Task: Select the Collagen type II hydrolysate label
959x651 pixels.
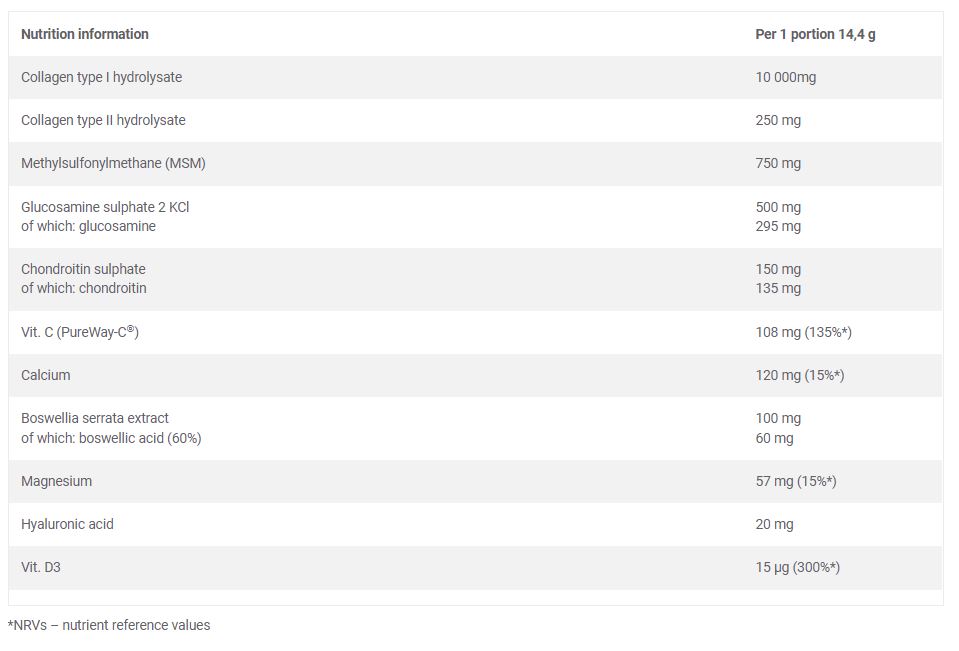Action: (x=103, y=120)
